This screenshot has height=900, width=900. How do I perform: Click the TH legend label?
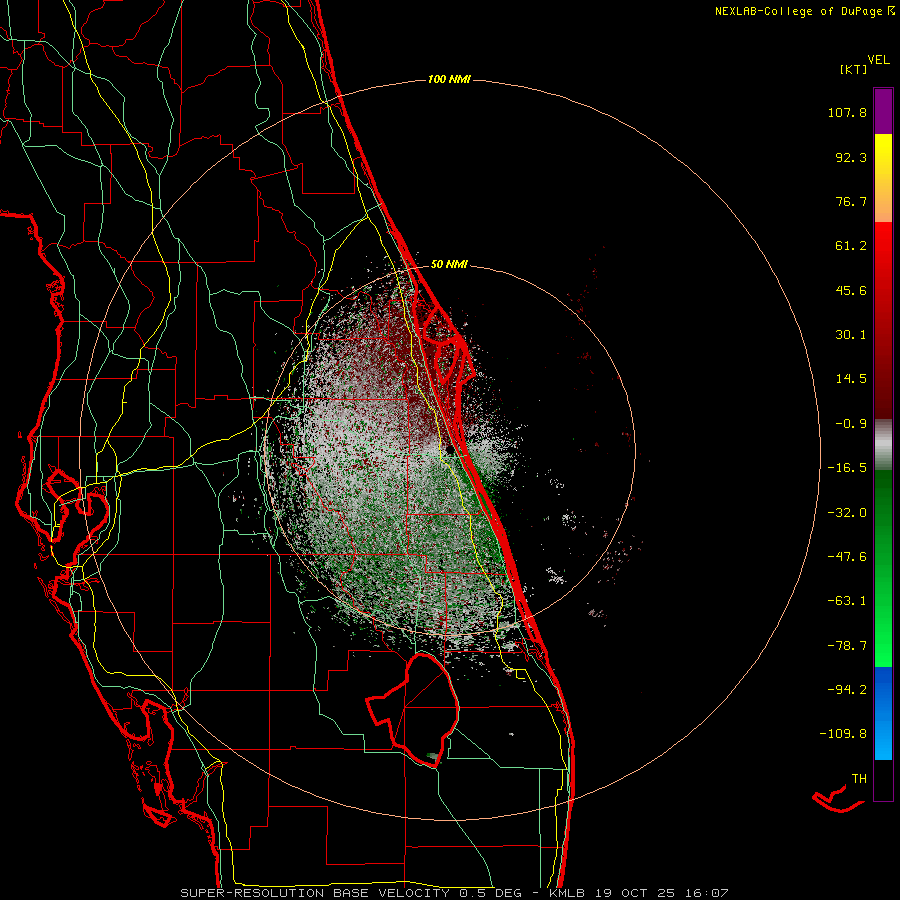pyautogui.click(x=859, y=778)
